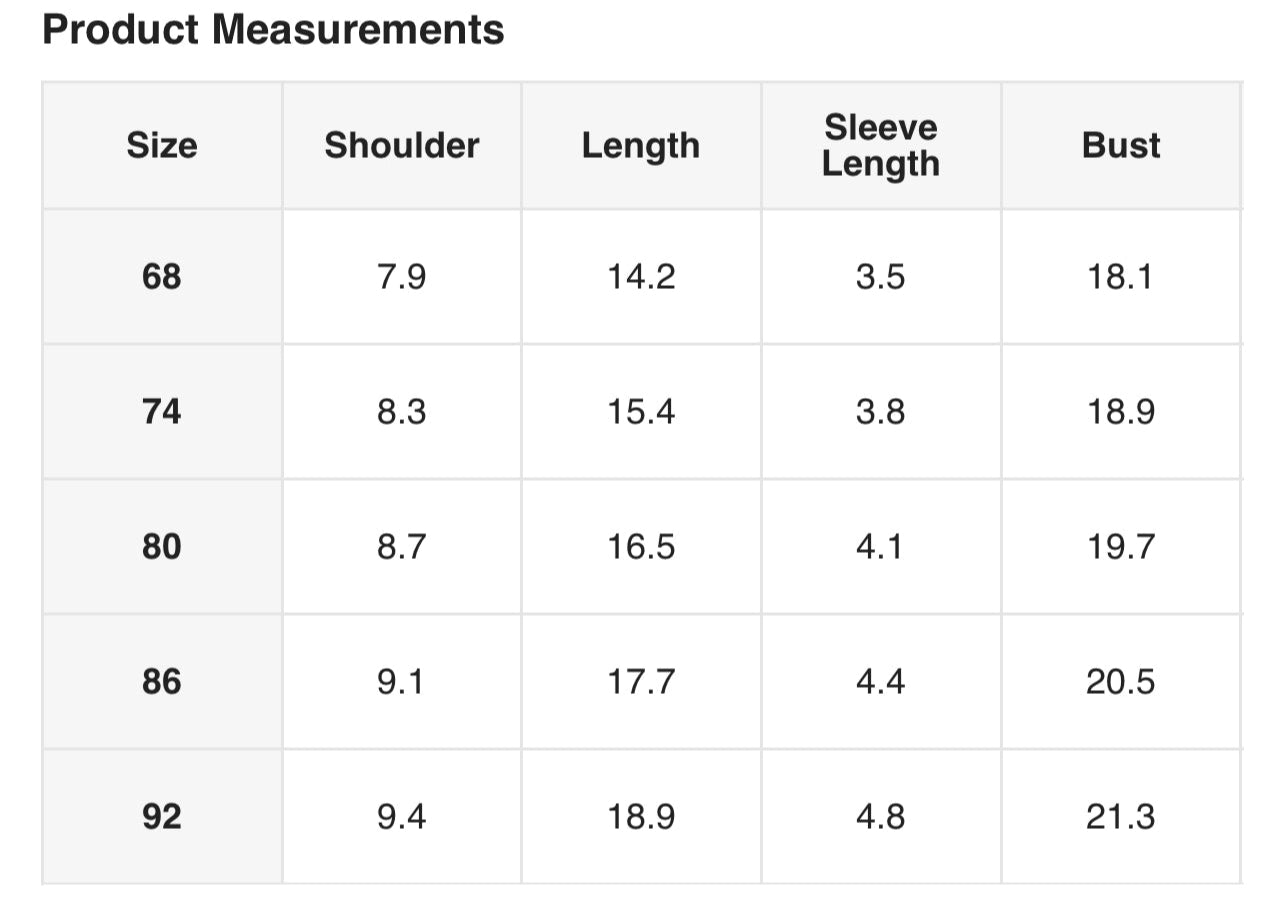Select bust value 18.1 for size 68
The width and height of the screenshot is (1284, 918).
1121,276
